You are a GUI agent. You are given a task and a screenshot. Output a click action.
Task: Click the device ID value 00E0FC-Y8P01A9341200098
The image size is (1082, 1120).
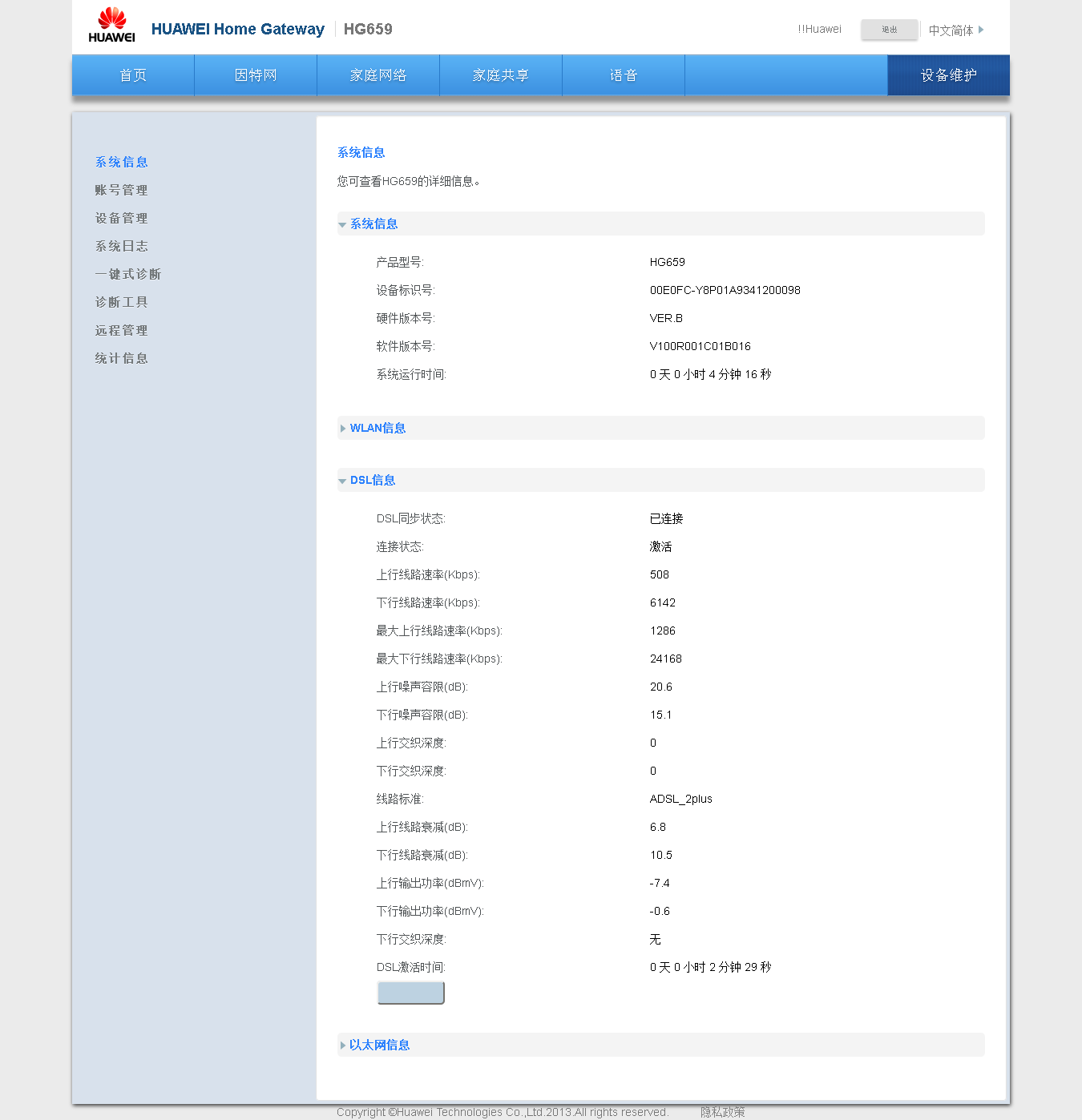(725, 290)
